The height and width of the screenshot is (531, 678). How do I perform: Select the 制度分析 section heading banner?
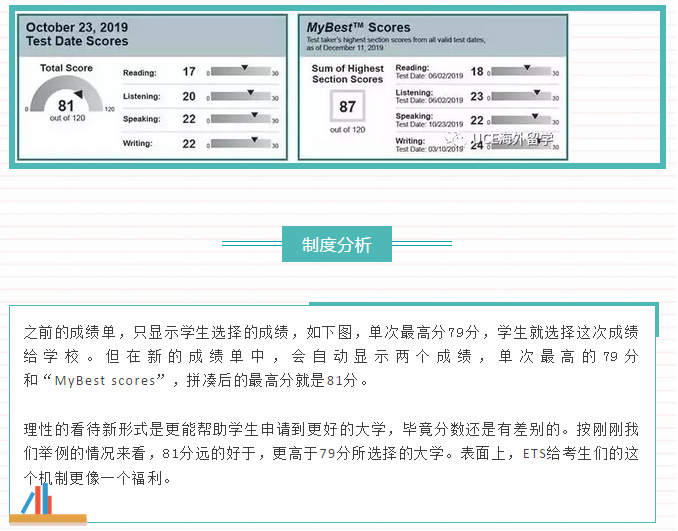pos(337,244)
